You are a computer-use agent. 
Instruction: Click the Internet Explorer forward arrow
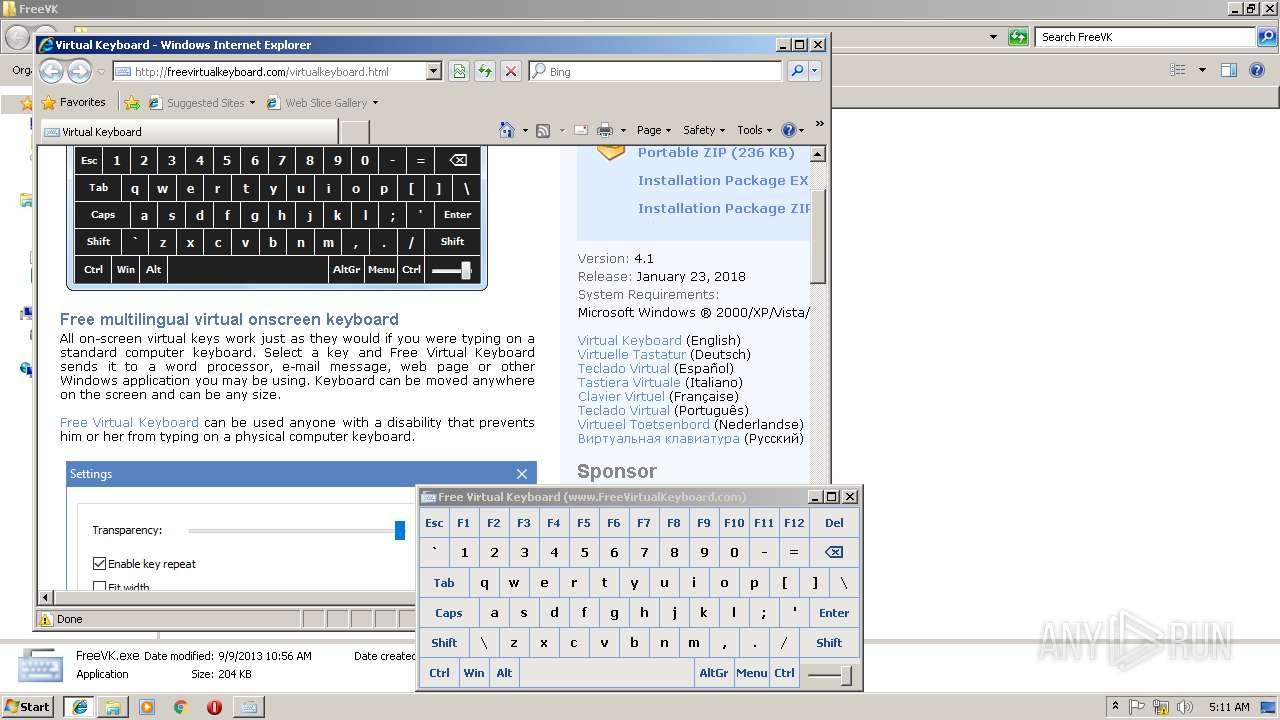click(79, 71)
